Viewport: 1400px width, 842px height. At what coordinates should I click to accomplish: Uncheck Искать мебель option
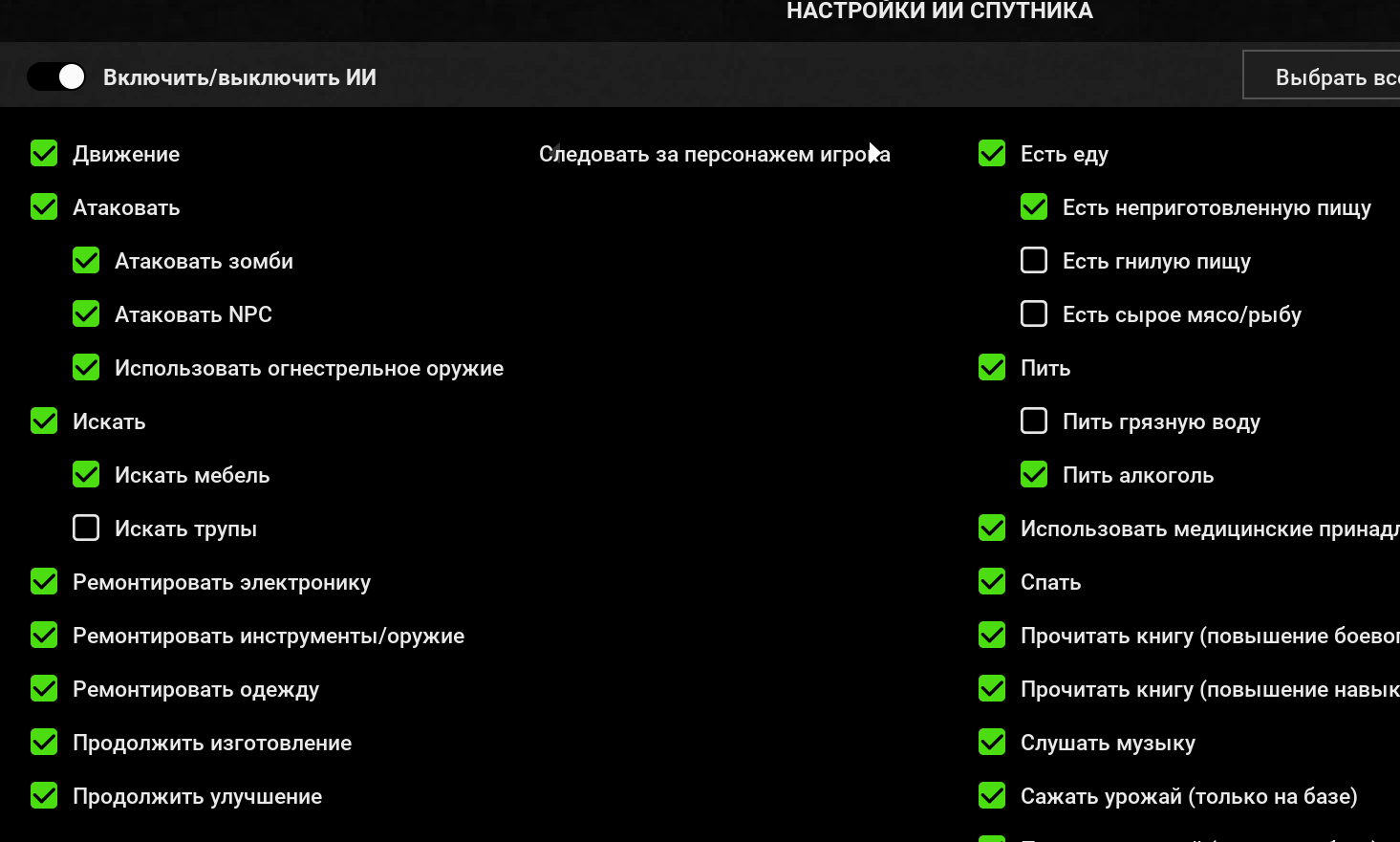coord(86,475)
